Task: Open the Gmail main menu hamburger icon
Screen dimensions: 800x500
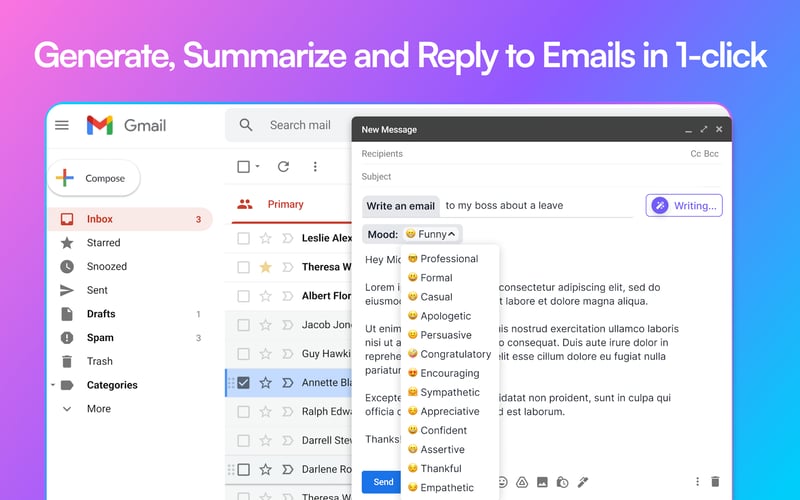Action: click(62, 125)
